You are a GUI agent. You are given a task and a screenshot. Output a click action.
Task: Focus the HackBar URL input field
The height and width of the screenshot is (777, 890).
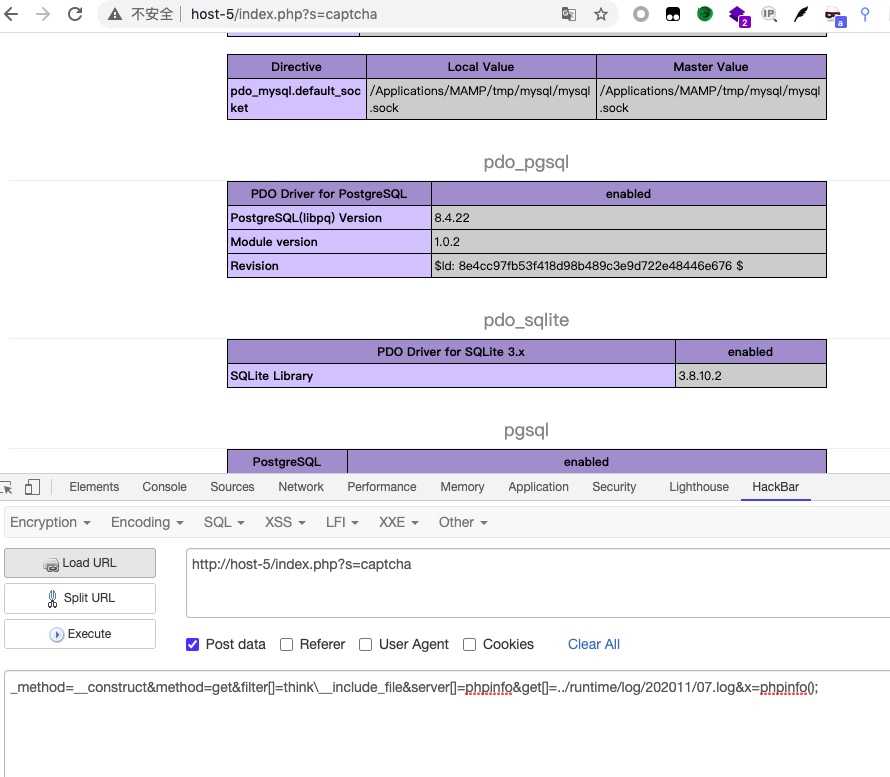(538, 583)
